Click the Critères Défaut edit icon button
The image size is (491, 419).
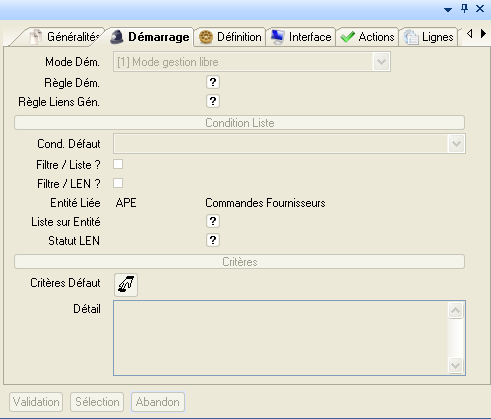(126, 285)
